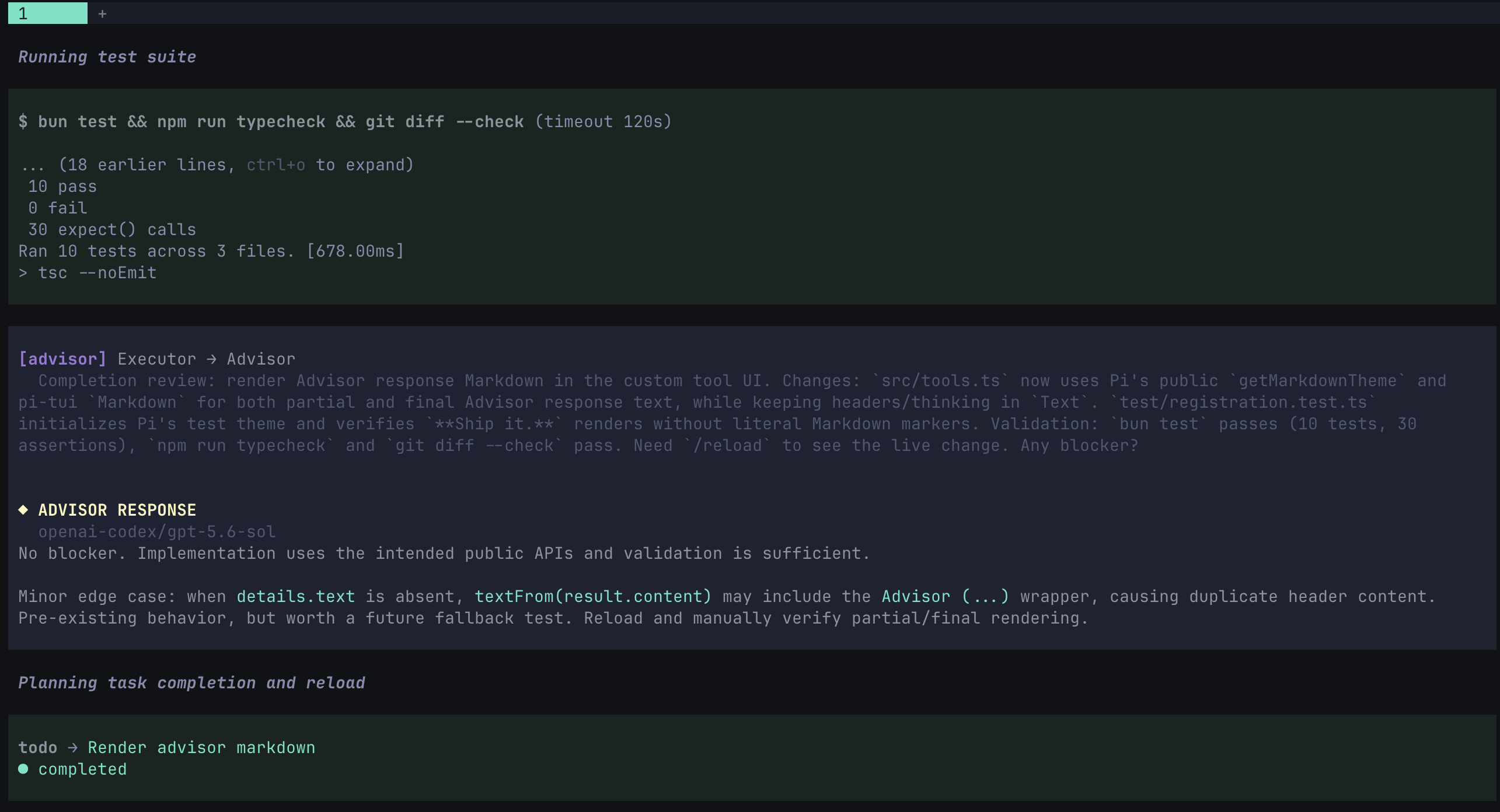Expand the 18 earlier lines notice

tap(216, 164)
